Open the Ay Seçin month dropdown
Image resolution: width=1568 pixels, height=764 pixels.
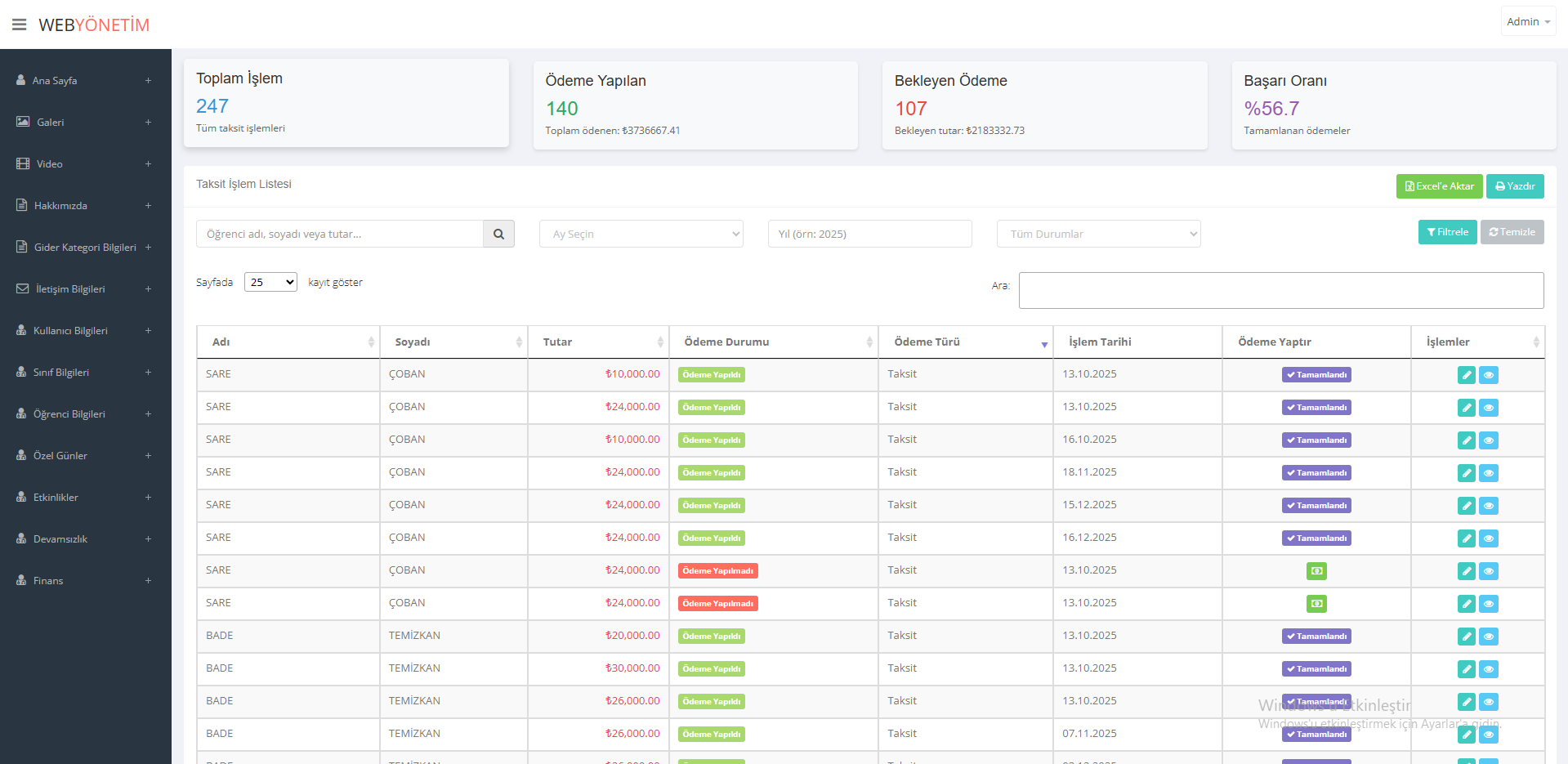(641, 234)
